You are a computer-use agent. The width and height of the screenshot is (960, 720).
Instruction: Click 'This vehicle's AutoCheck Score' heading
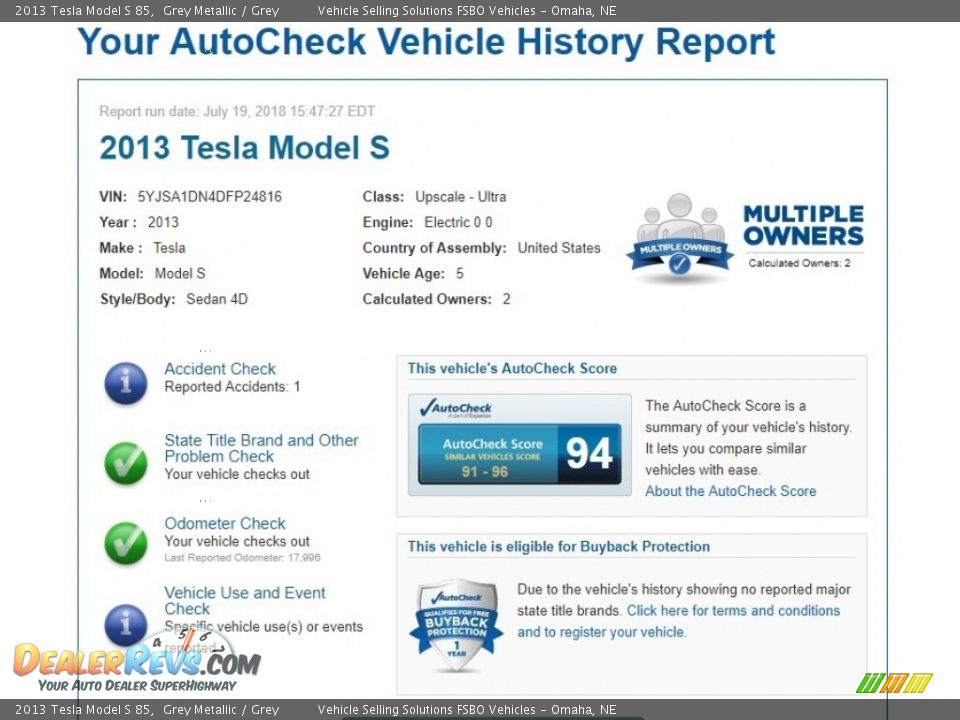coord(512,369)
